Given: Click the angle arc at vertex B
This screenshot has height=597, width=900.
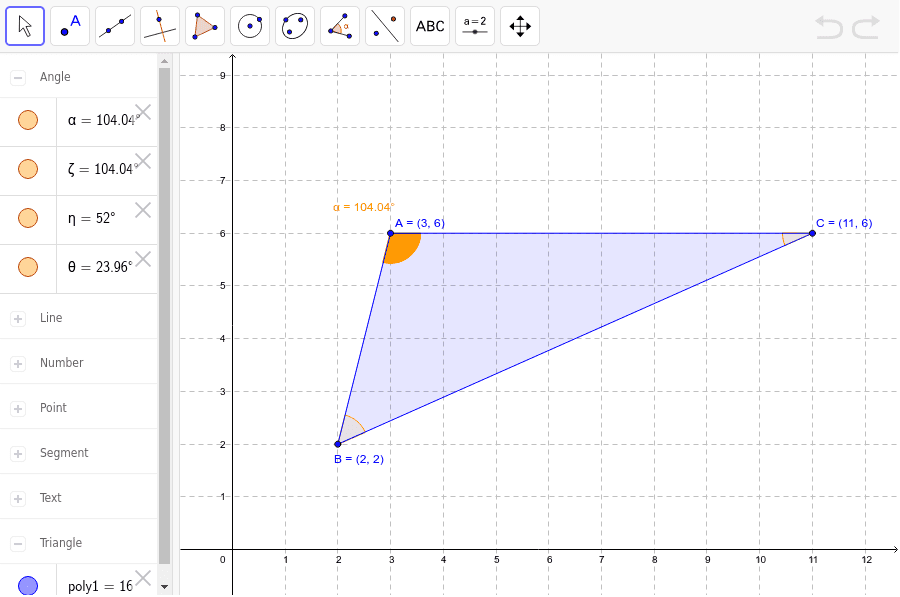Looking at the screenshot, I should pos(351,428).
